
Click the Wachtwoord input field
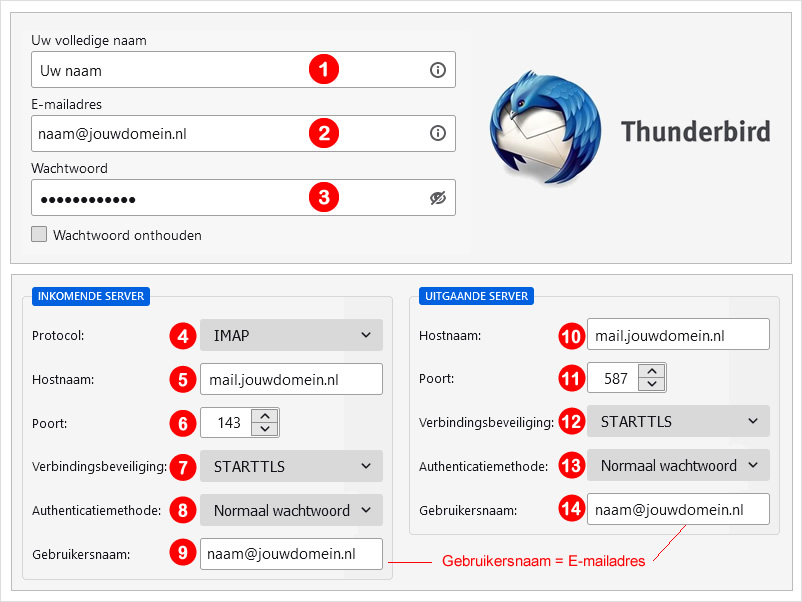click(243, 197)
